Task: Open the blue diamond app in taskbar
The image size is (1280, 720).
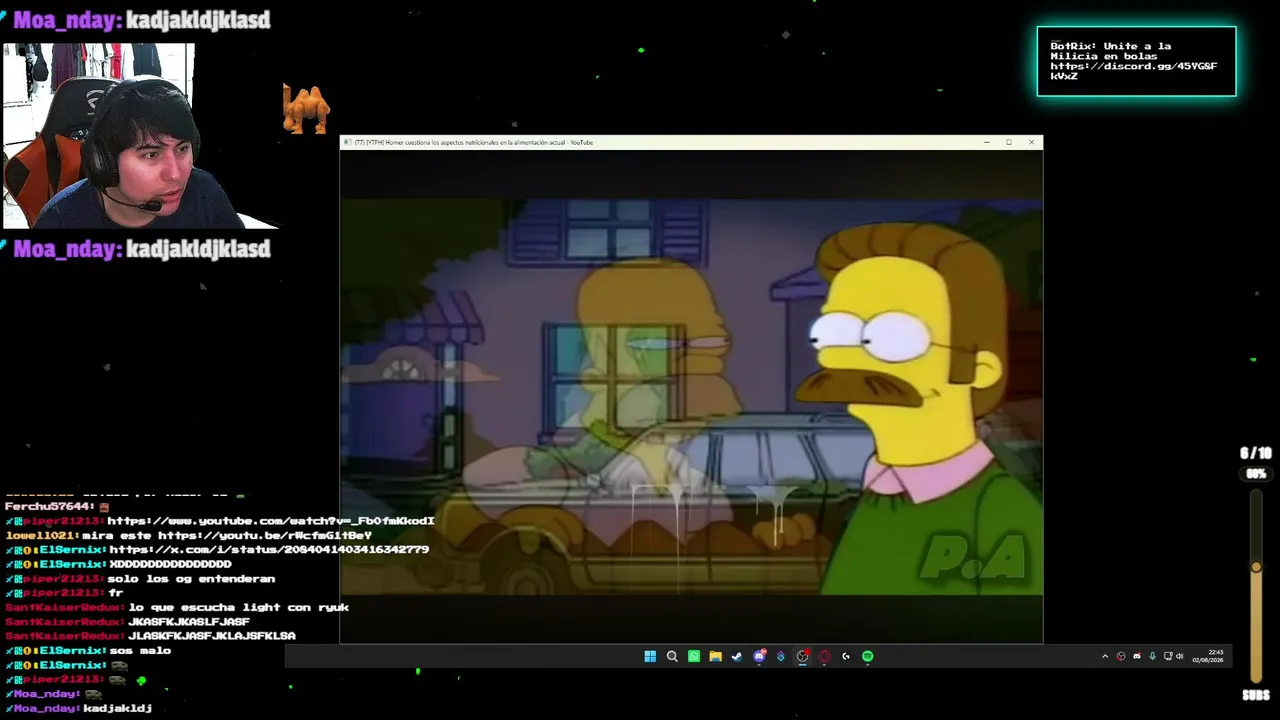Action: pos(781,656)
